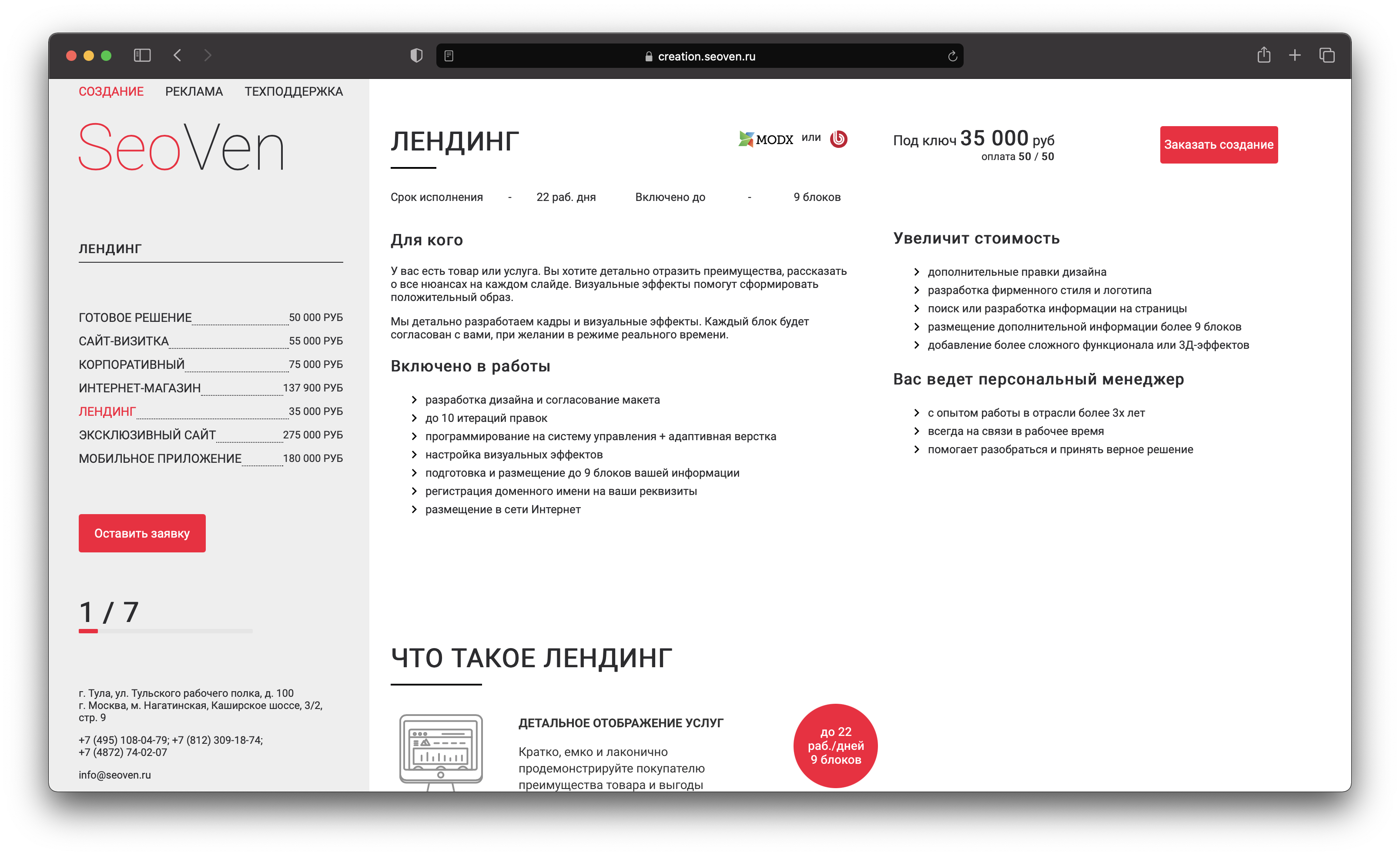Click the Включено в работы heading
The image size is (1400, 856).
point(470,366)
